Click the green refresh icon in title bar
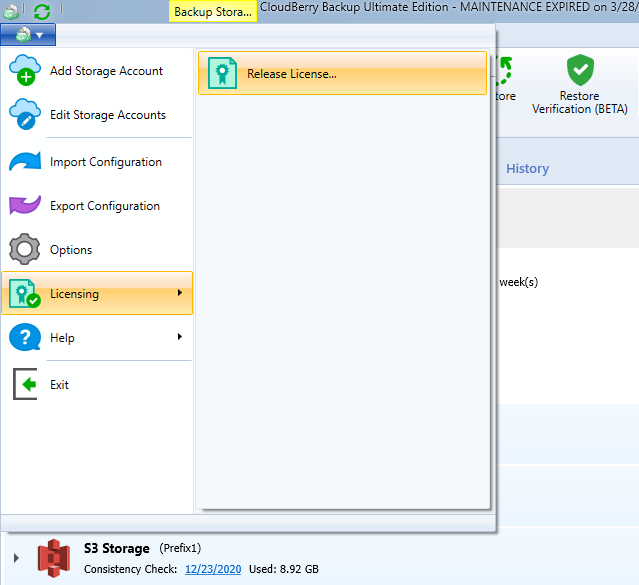The image size is (639, 585). 42,11
